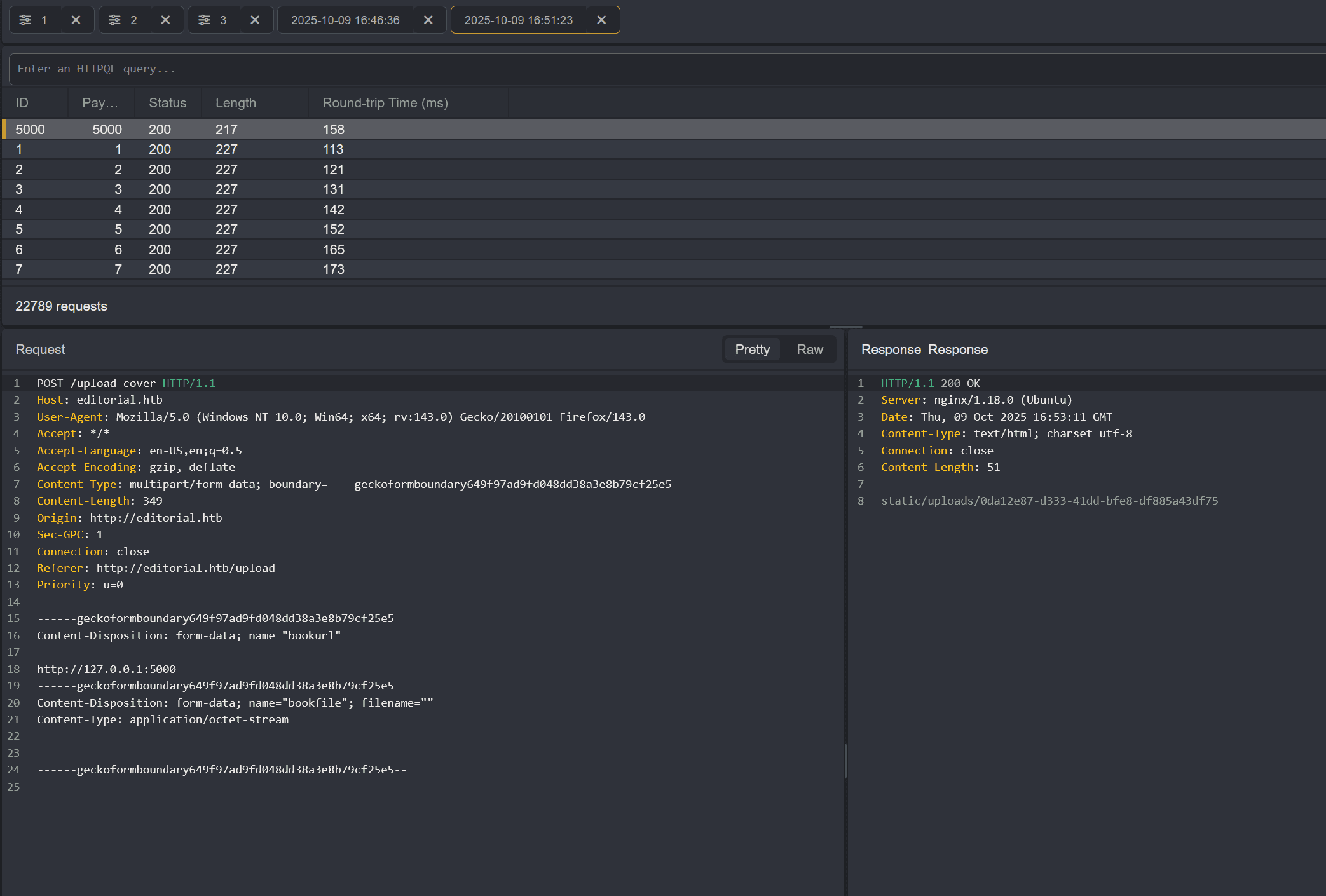1326x896 pixels.
Task: Switch request view to Raw
Action: pos(809,350)
